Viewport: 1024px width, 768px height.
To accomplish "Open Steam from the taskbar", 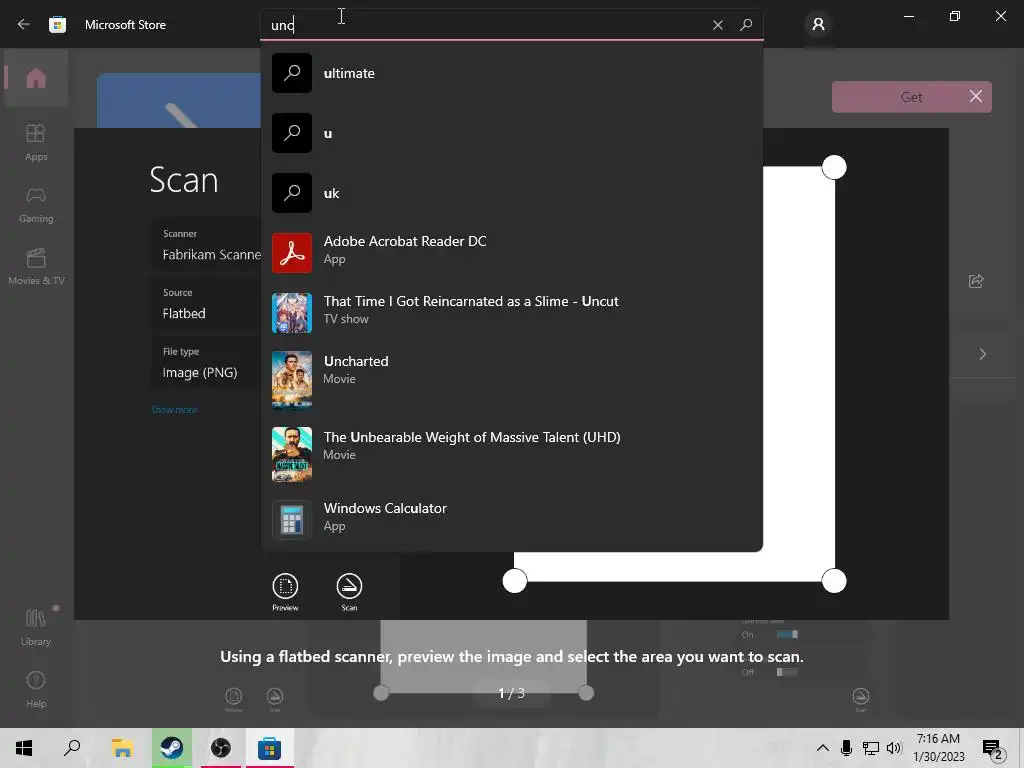I will pyautogui.click(x=172, y=748).
